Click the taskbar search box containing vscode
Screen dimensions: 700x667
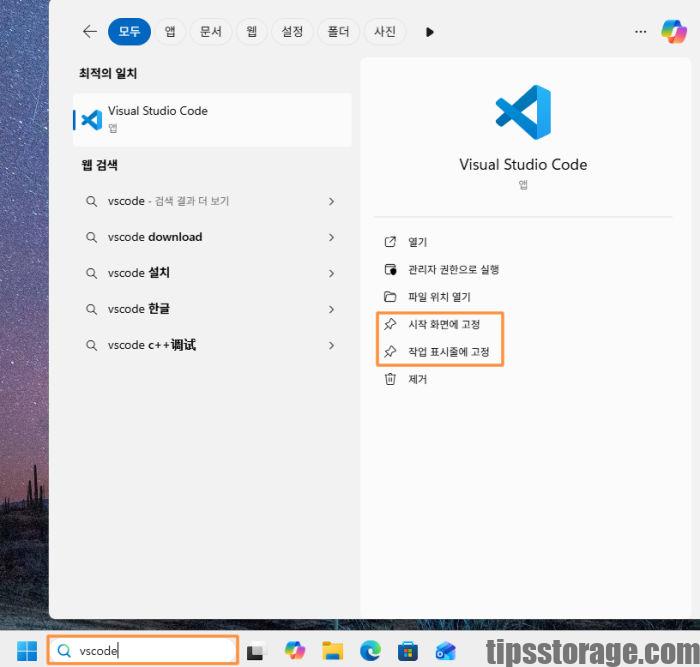pyautogui.click(x=143, y=650)
